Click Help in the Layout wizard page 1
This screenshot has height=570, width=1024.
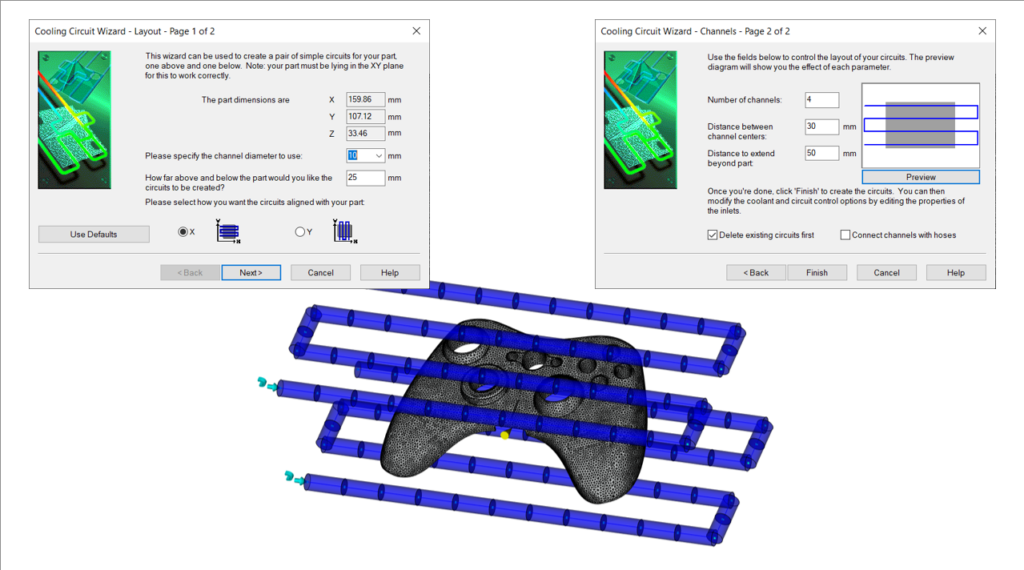pyautogui.click(x=390, y=273)
